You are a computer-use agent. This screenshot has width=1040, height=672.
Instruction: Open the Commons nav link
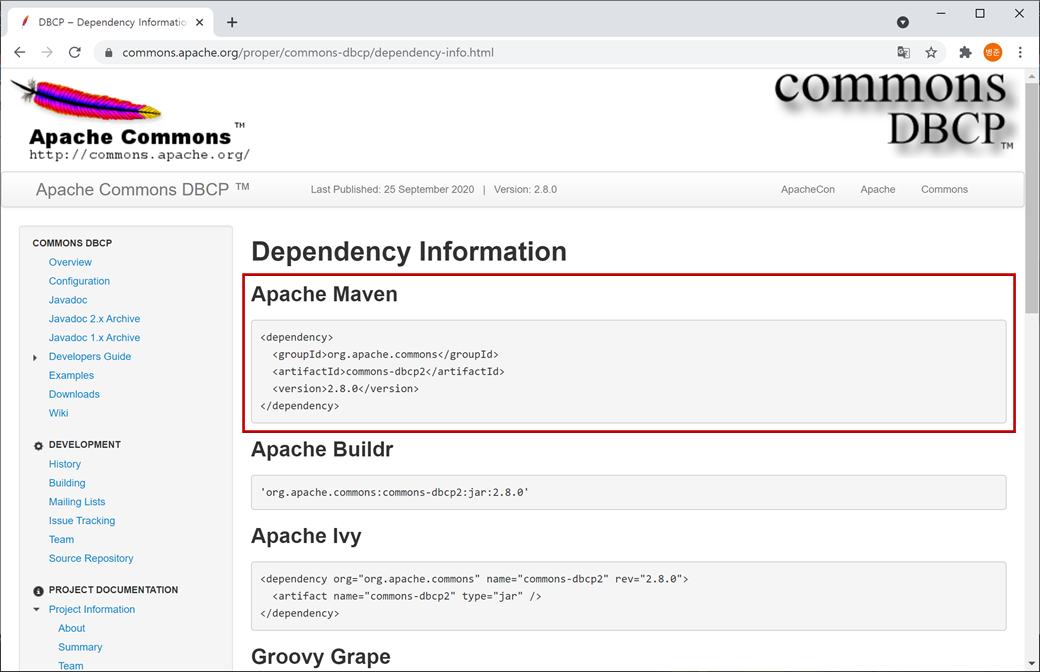(x=944, y=190)
